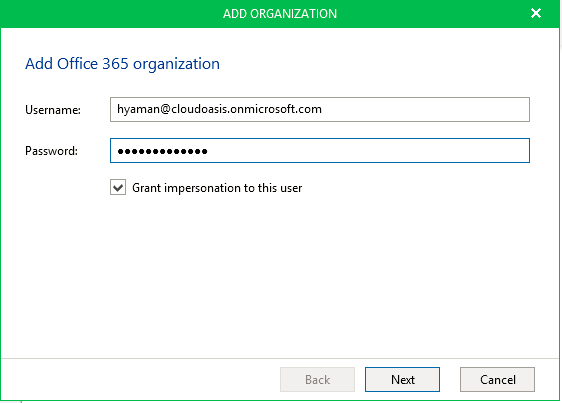Click the ADD ORGANIZATION title bar text

pos(280,14)
